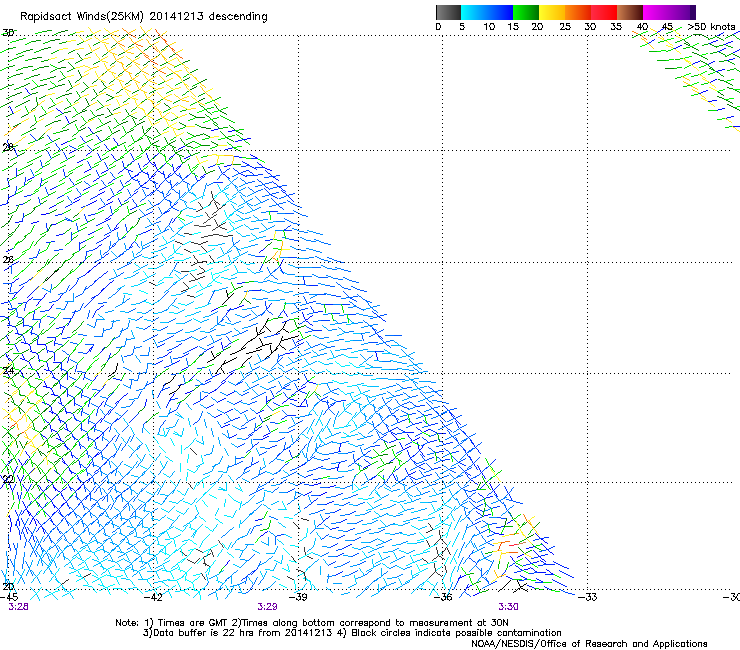The width and height of the screenshot is (740, 650).
Task: Click the longitude label '-39'
Action: [298, 597]
